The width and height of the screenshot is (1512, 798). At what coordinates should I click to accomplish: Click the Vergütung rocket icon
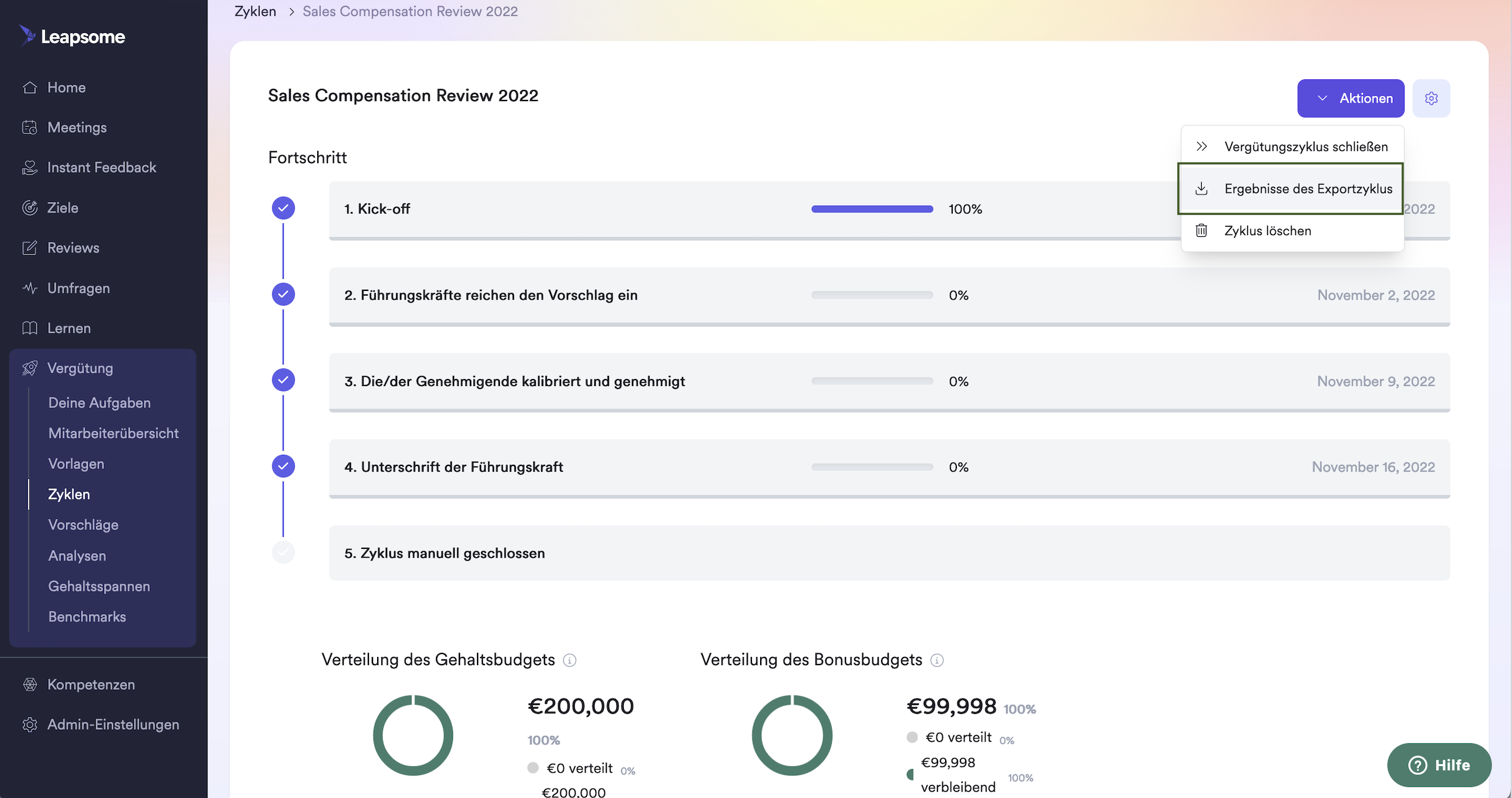(x=30, y=368)
